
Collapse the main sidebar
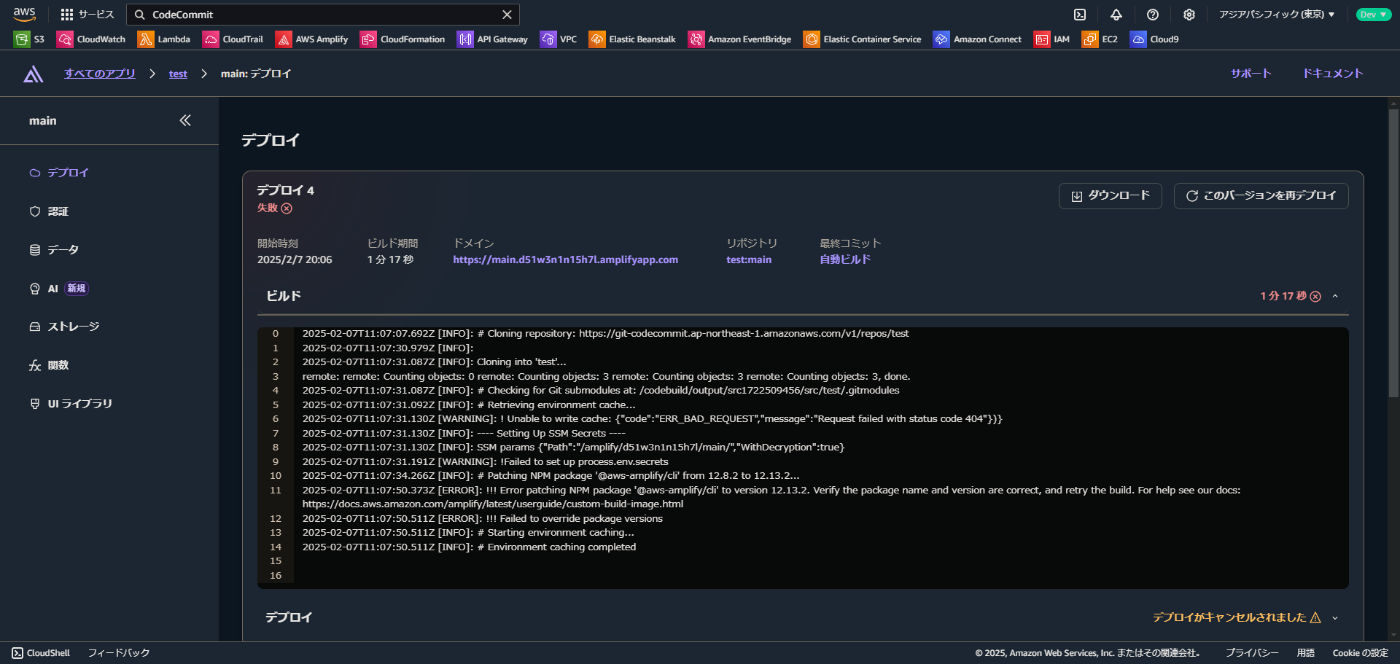point(185,120)
